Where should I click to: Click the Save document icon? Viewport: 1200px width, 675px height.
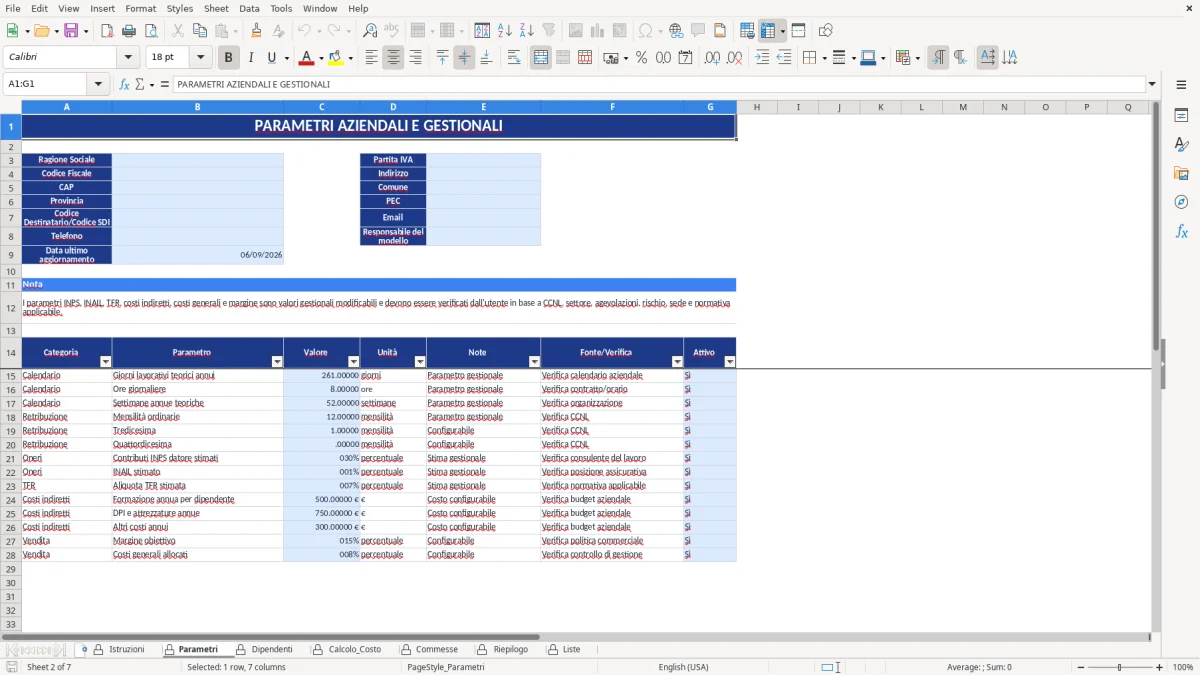[x=71, y=31]
